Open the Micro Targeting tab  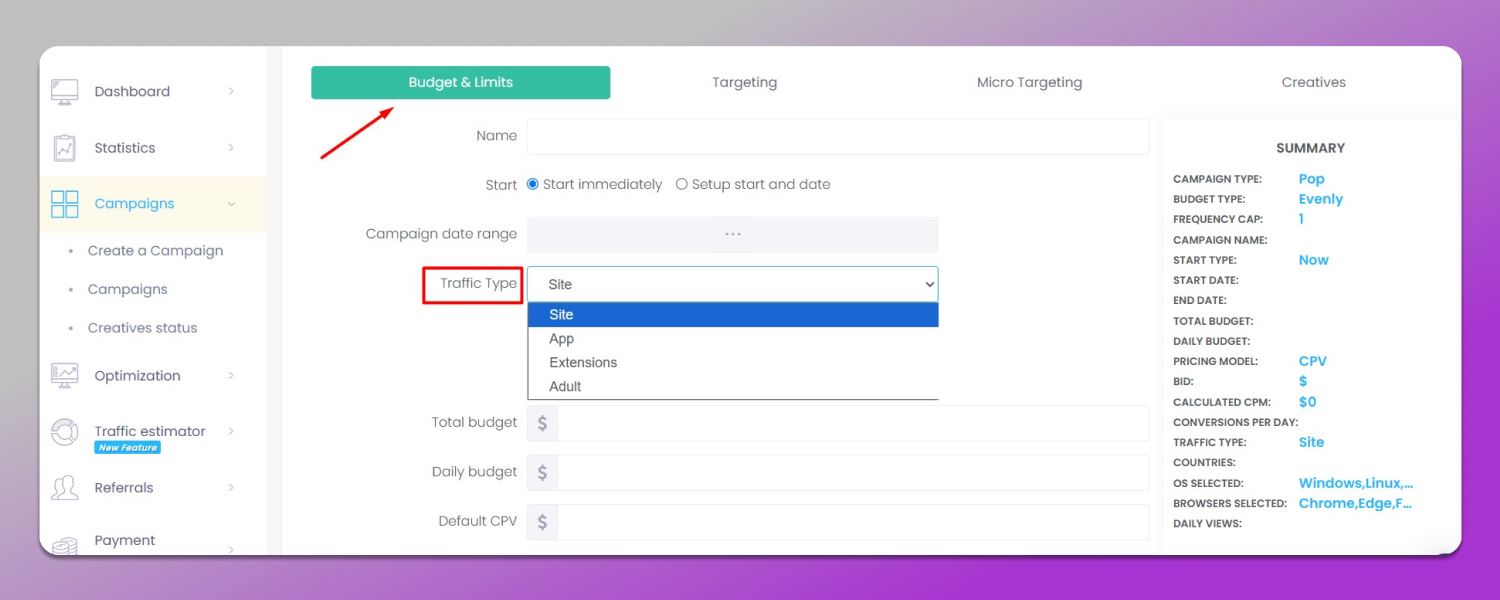1029,83
